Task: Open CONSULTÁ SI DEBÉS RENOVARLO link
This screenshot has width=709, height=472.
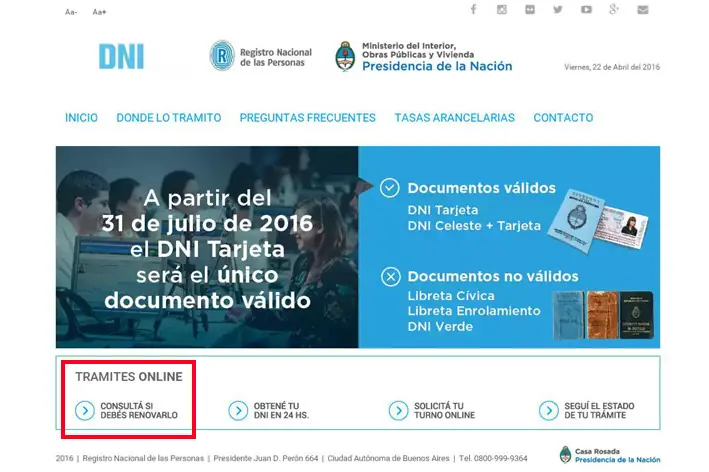Action: [139, 411]
